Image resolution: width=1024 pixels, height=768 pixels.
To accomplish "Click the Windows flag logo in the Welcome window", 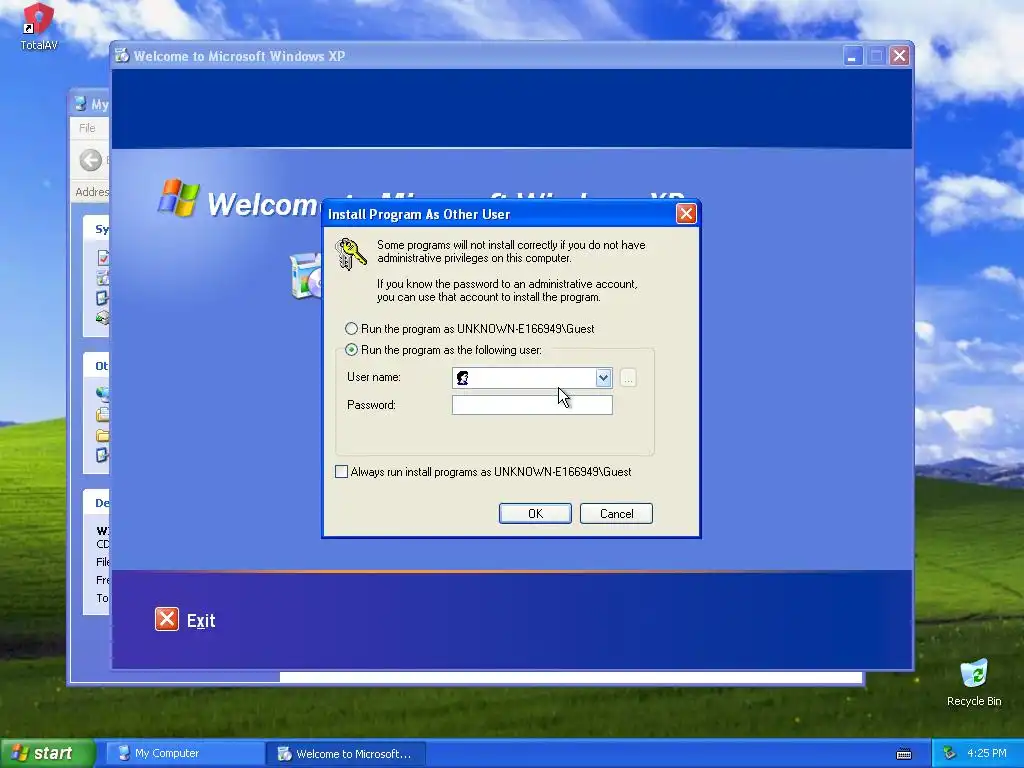I will (178, 198).
